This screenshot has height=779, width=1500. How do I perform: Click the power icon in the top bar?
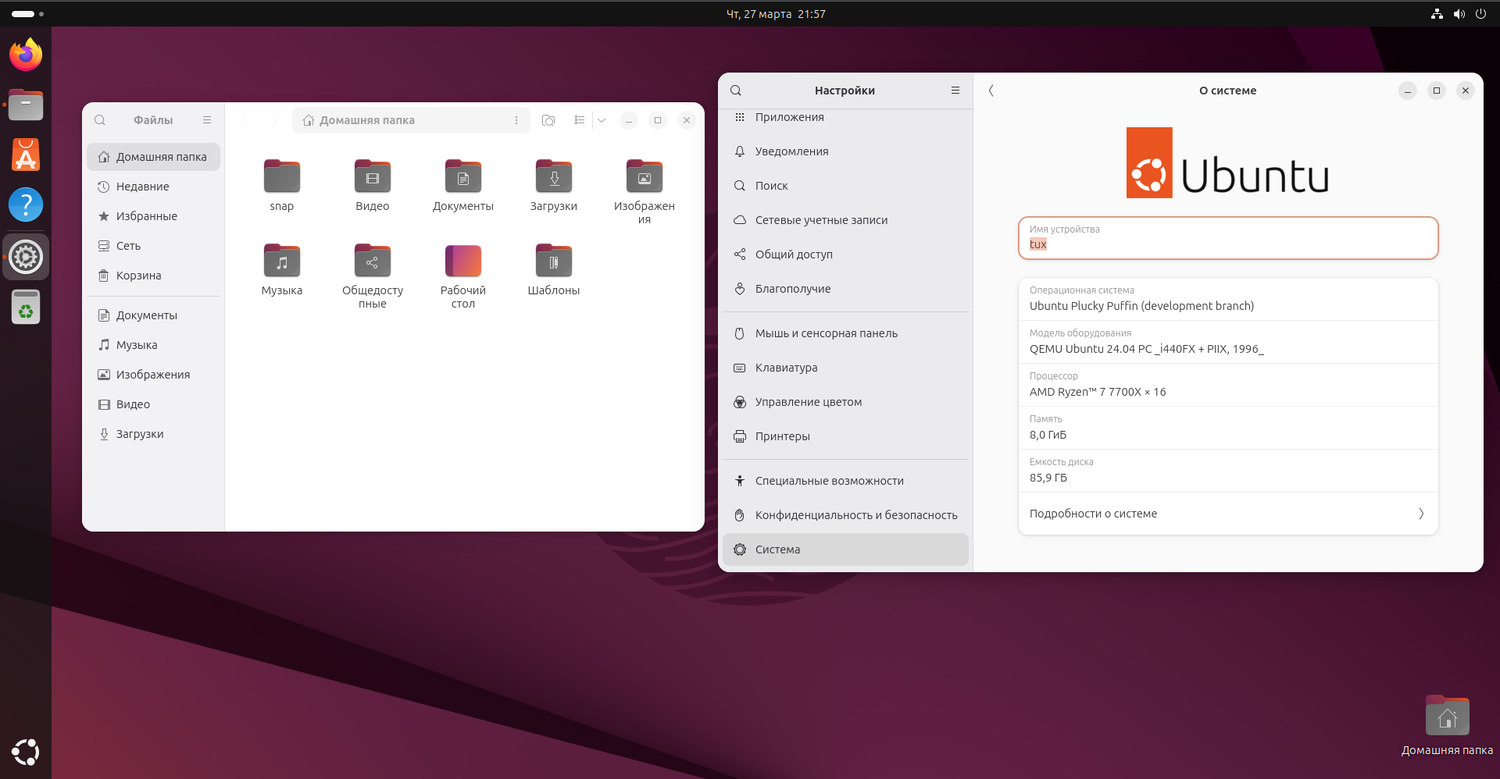point(1480,14)
